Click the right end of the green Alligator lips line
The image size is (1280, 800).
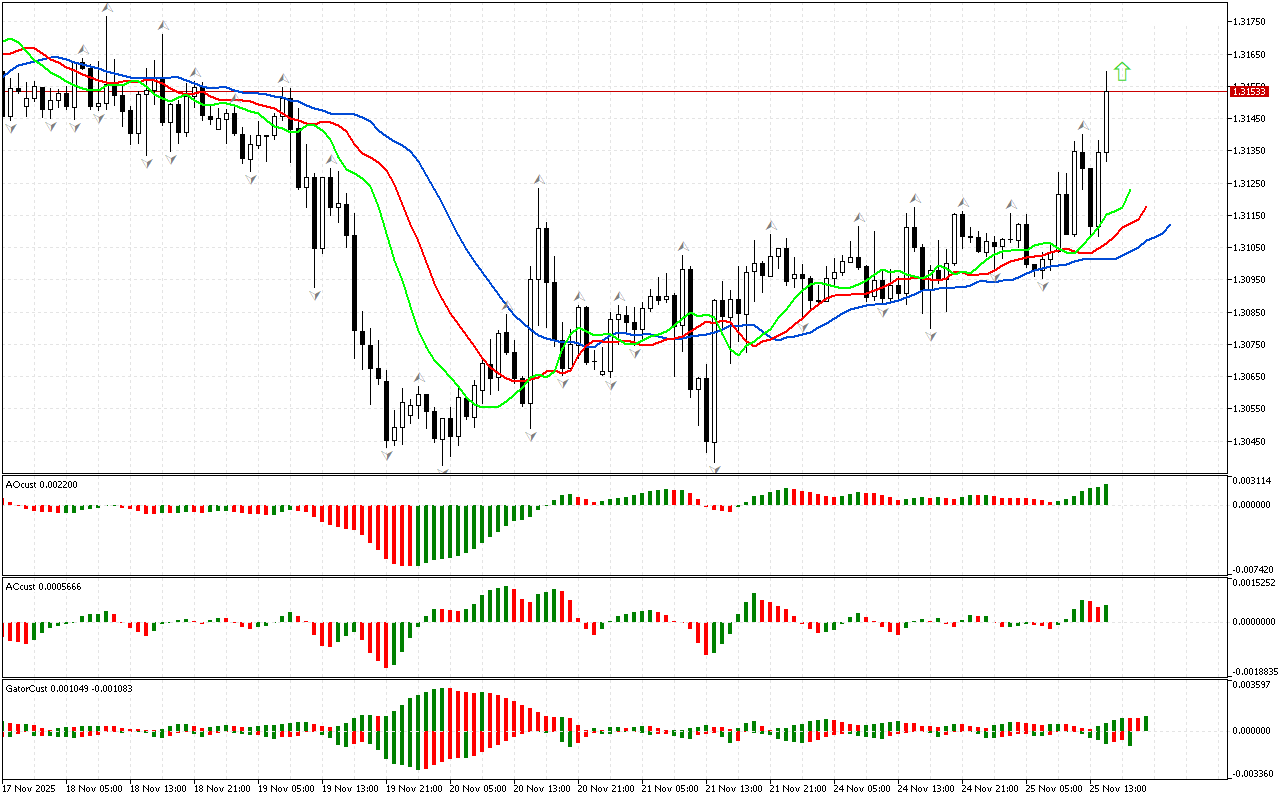pyautogui.click(x=1129, y=190)
